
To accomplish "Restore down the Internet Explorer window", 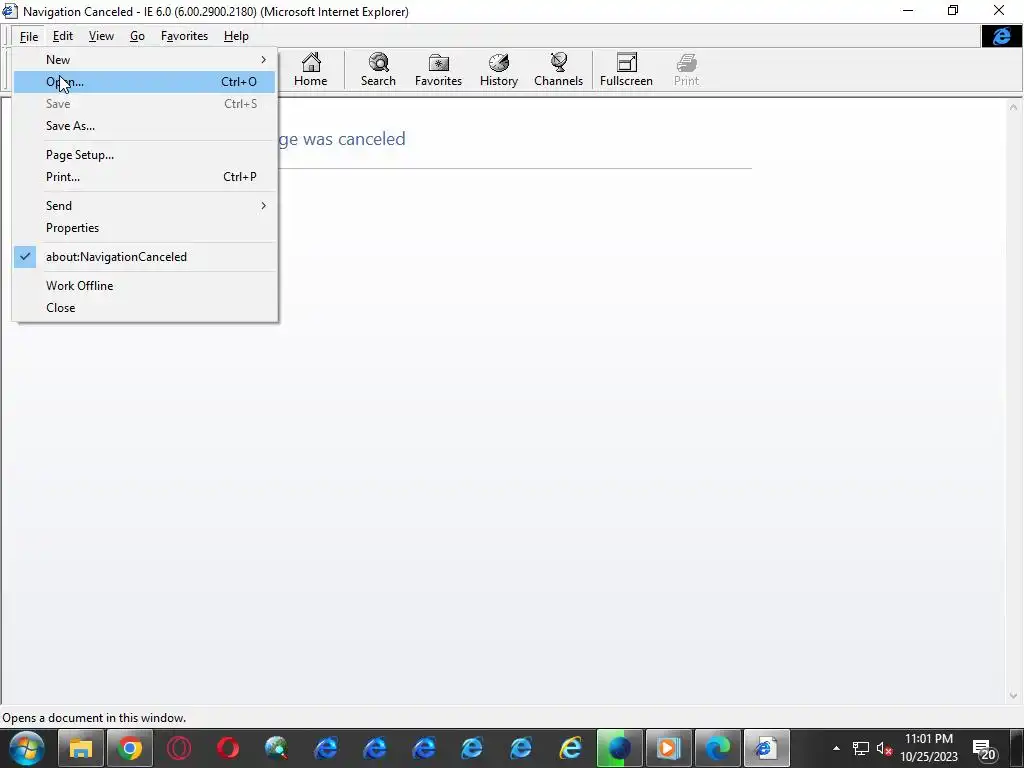I will 953,11.
